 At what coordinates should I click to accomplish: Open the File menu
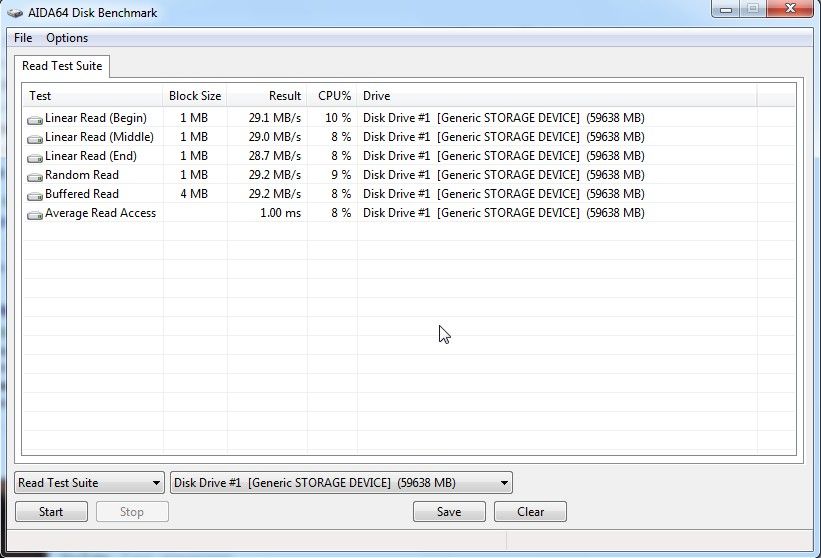23,38
